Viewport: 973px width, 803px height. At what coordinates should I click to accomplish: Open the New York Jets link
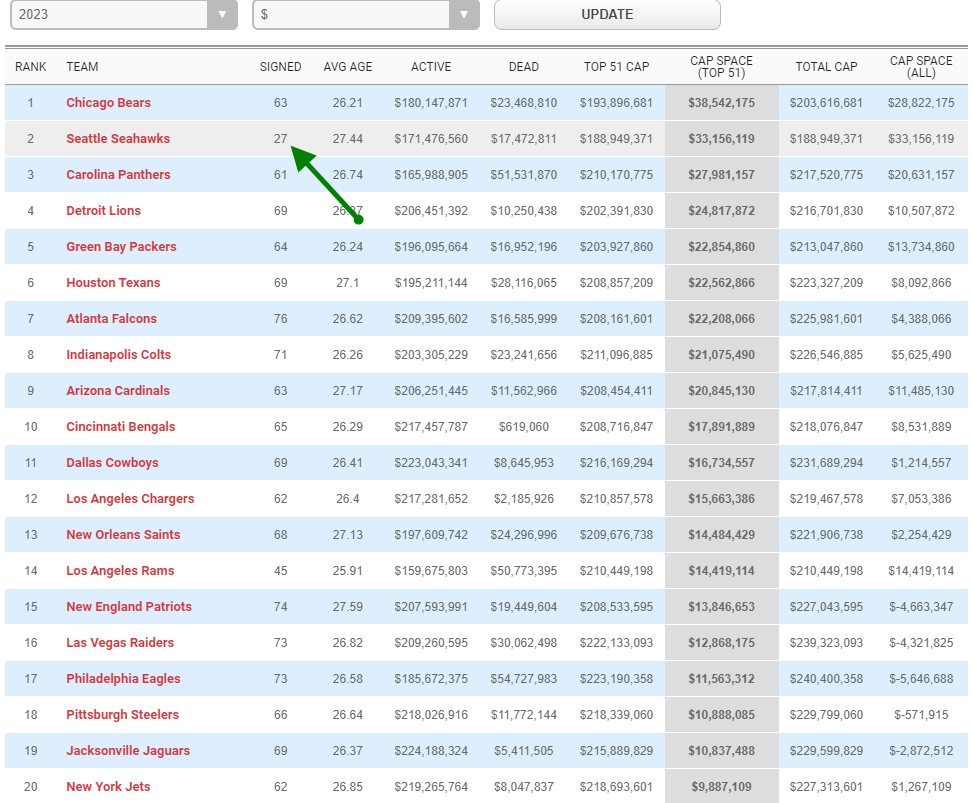(x=108, y=787)
